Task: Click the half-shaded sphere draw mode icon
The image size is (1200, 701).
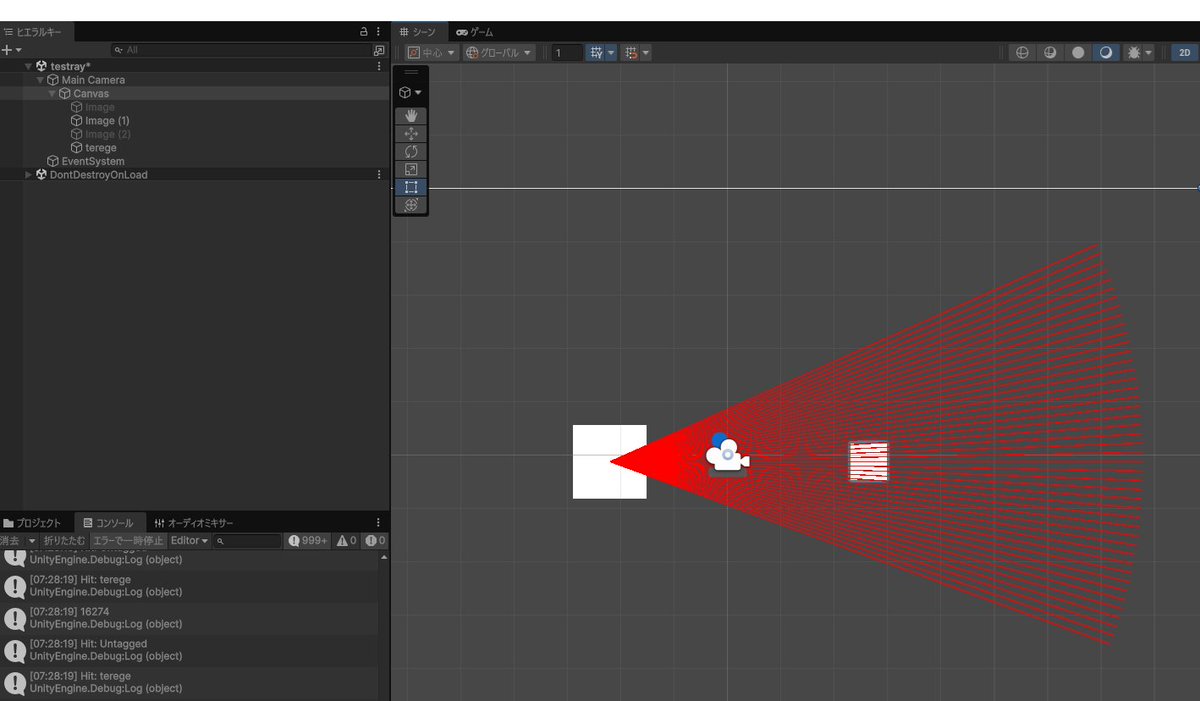Action: click(1050, 53)
